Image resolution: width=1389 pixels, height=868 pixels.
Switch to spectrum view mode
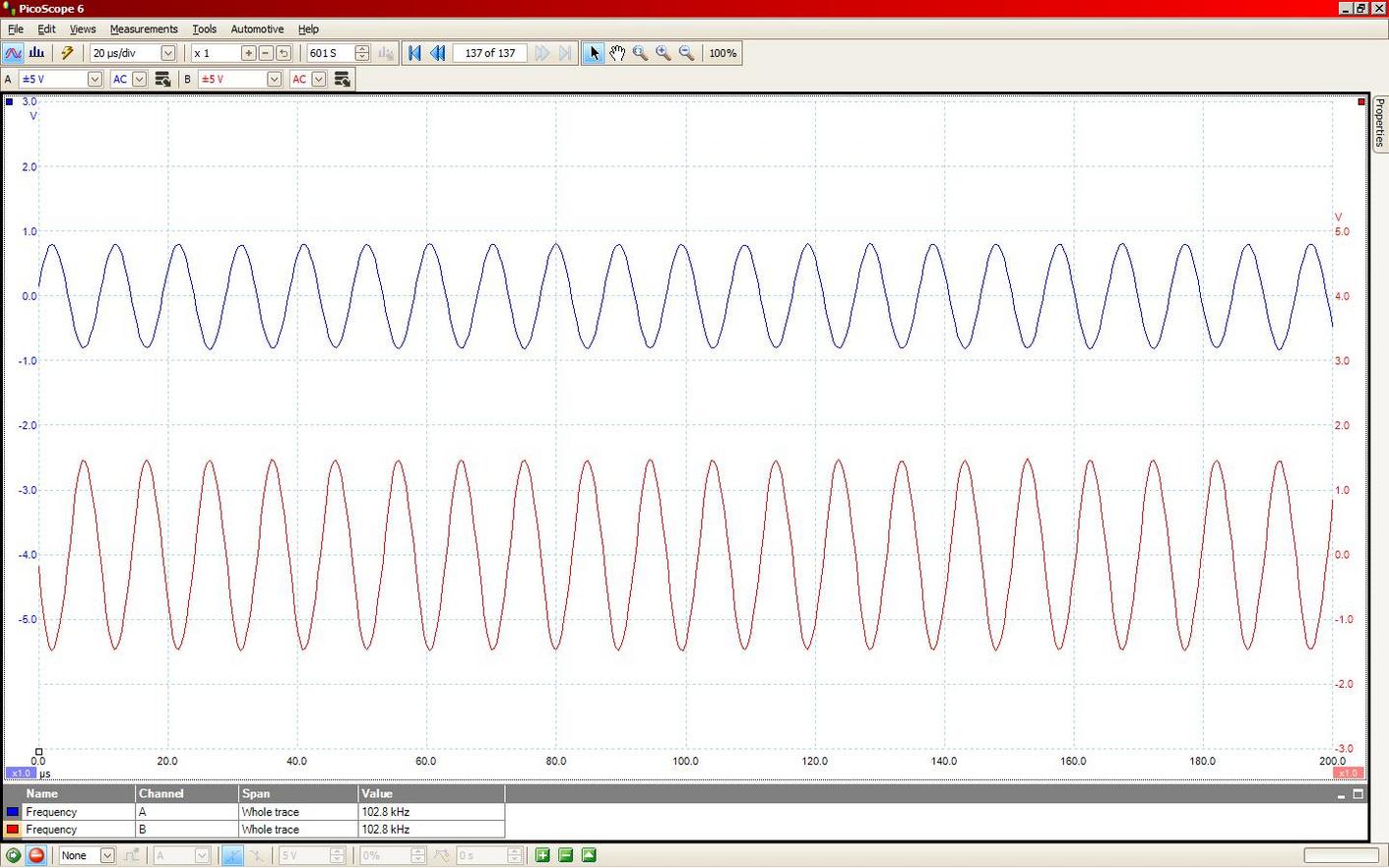pos(36,53)
